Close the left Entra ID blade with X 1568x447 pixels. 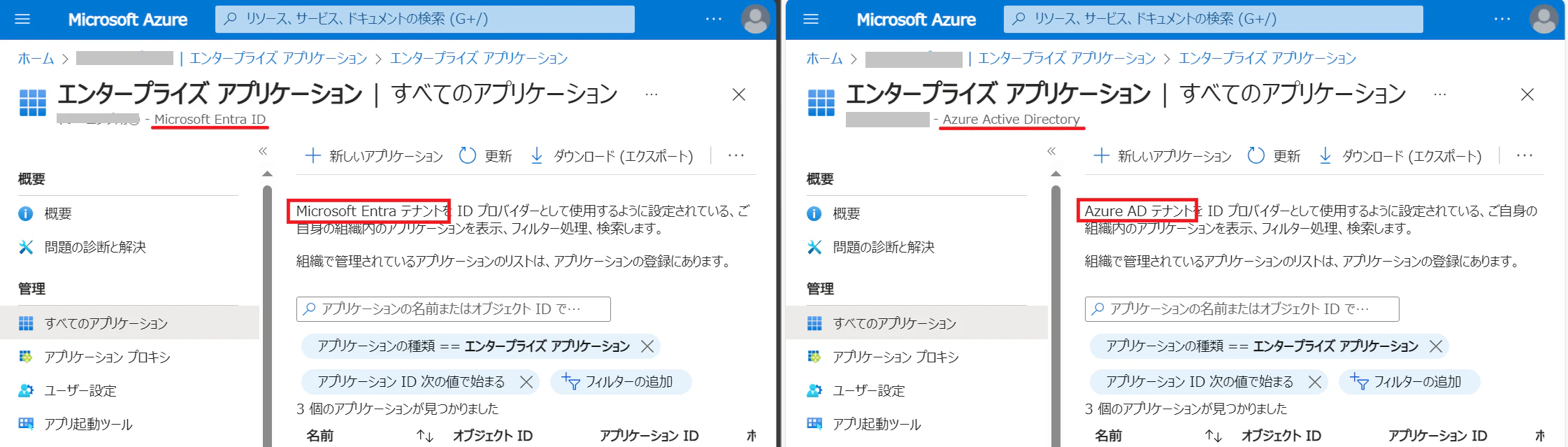pos(739,94)
